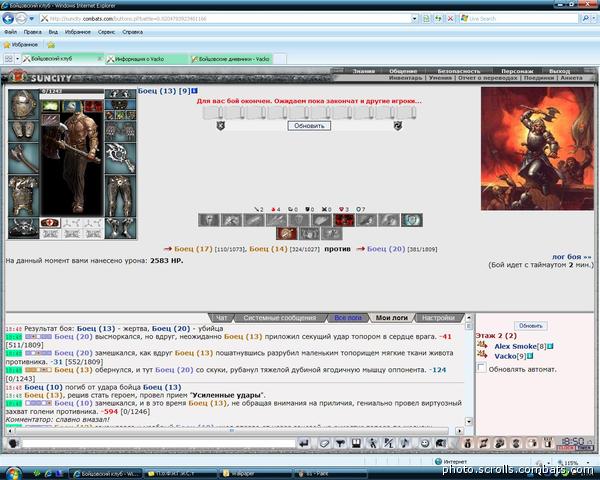Click the body armor equipment slot

click(24, 196)
